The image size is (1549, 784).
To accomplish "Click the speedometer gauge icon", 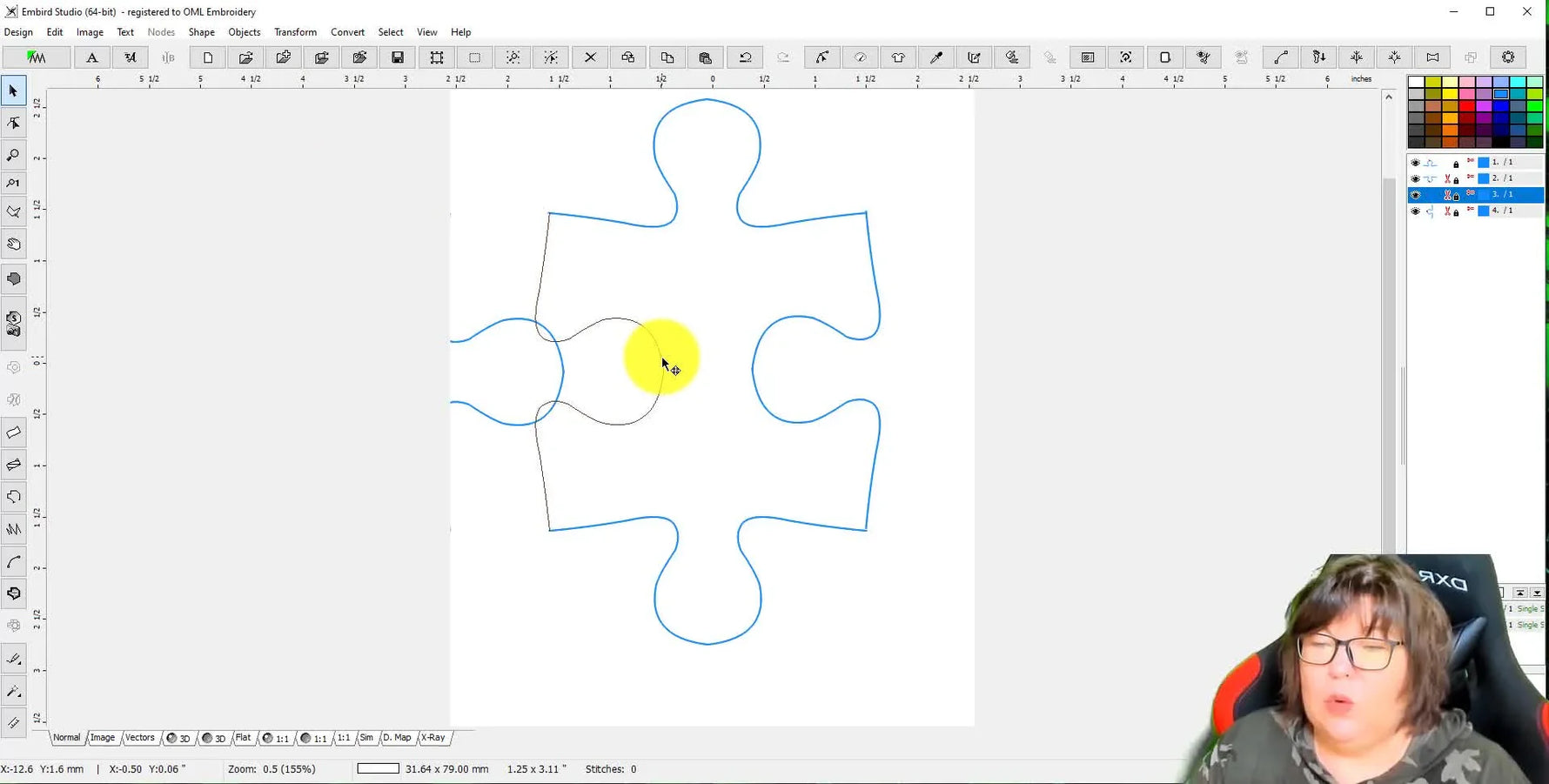I will 860,57.
